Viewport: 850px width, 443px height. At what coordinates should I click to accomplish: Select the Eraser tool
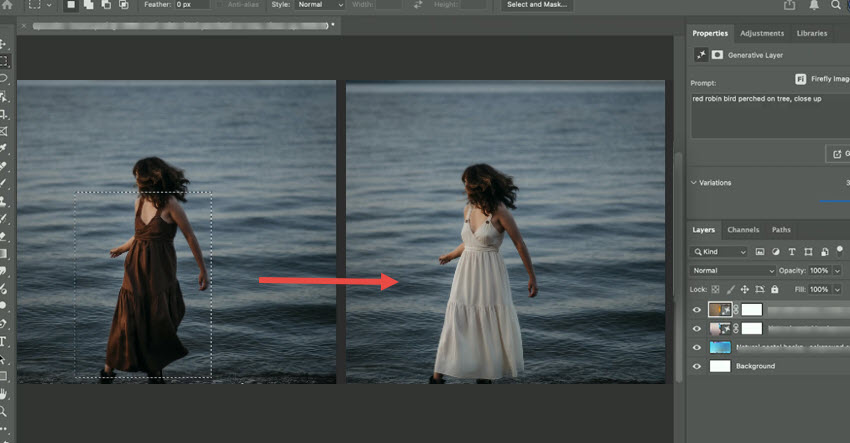pos(3,236)
